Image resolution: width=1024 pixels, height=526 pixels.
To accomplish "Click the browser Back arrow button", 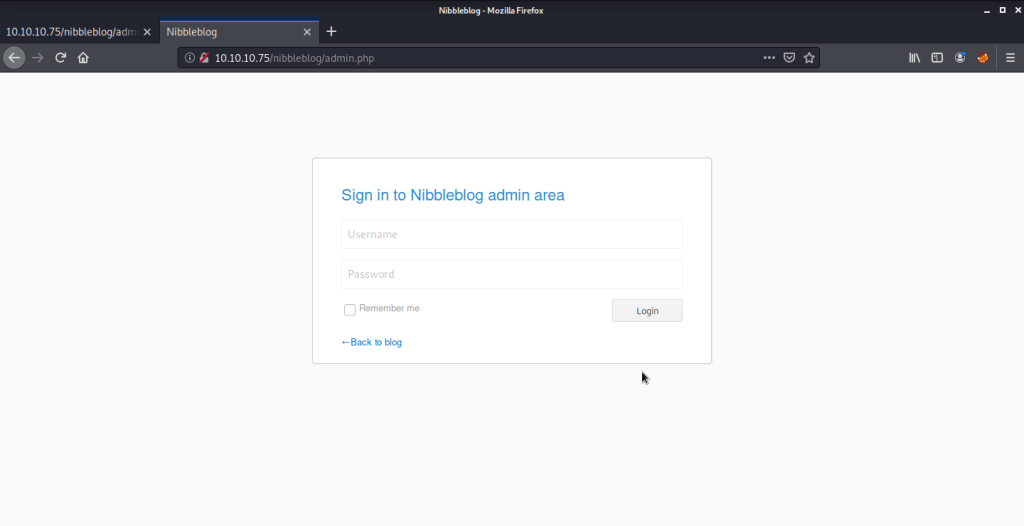I will [x=14, y=58].
